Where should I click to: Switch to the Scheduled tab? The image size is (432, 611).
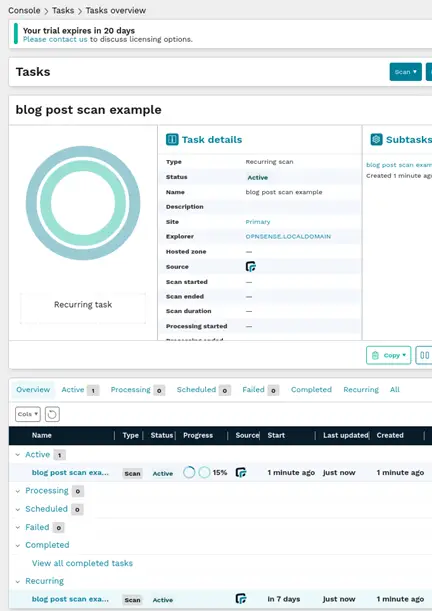tap(203, 390)
